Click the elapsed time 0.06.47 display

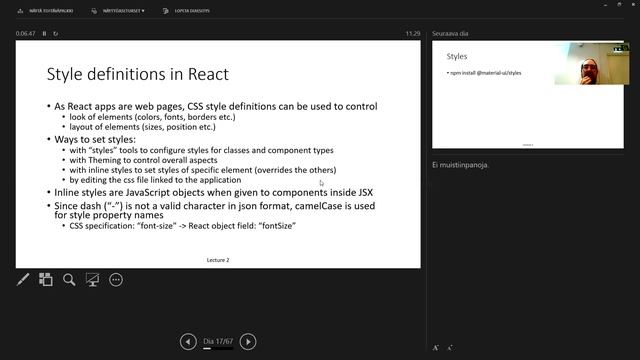pos(25,33)
